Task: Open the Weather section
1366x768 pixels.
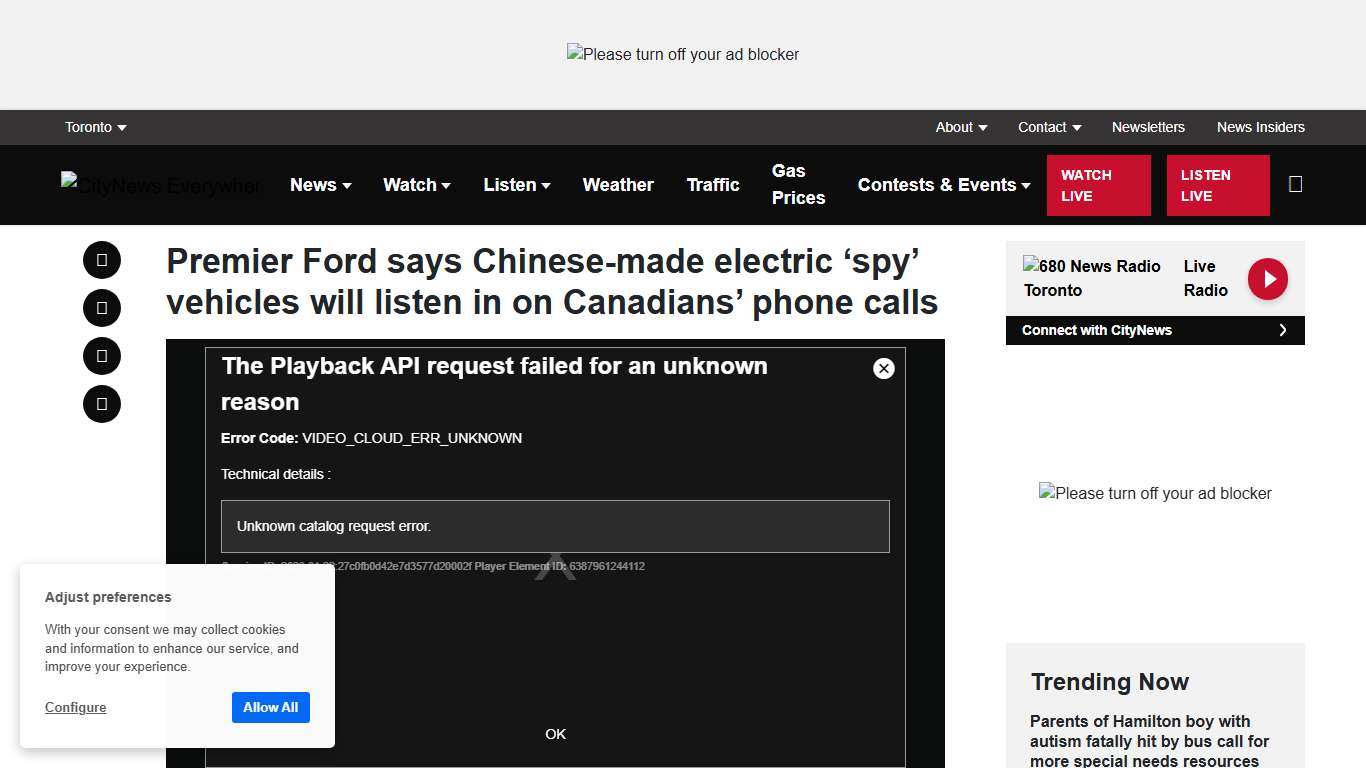Action: 617,185
